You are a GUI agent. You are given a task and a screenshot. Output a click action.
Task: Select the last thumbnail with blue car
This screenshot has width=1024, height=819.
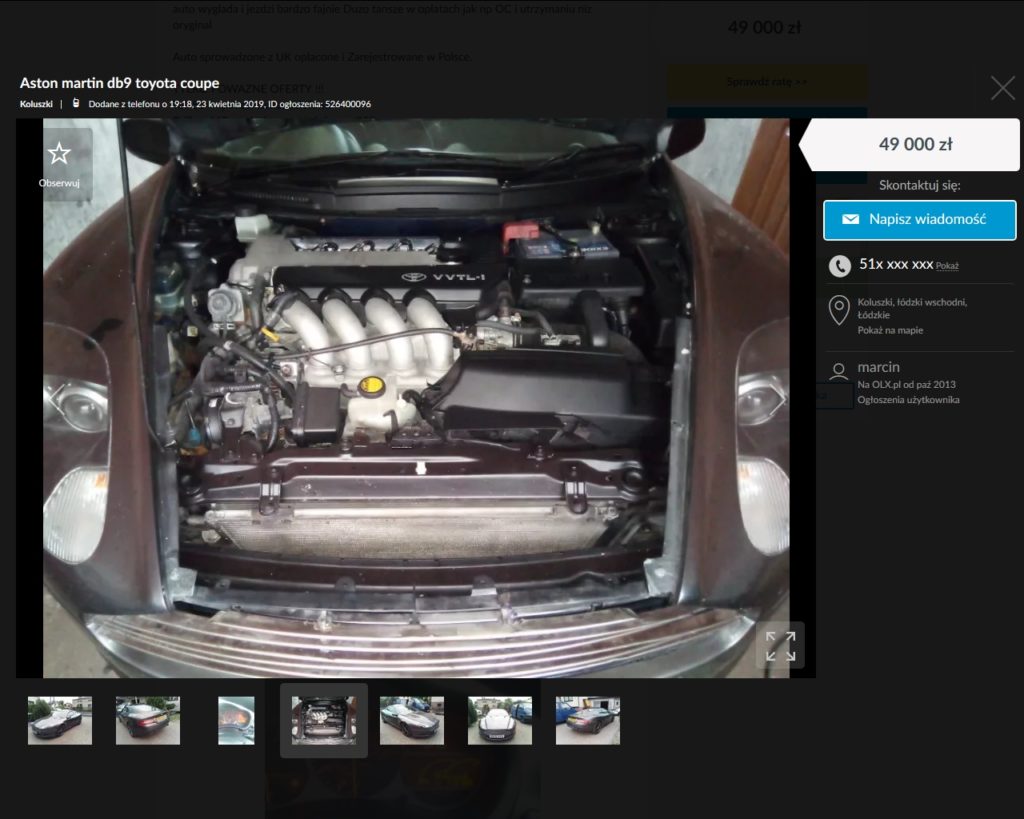[588, 720]
